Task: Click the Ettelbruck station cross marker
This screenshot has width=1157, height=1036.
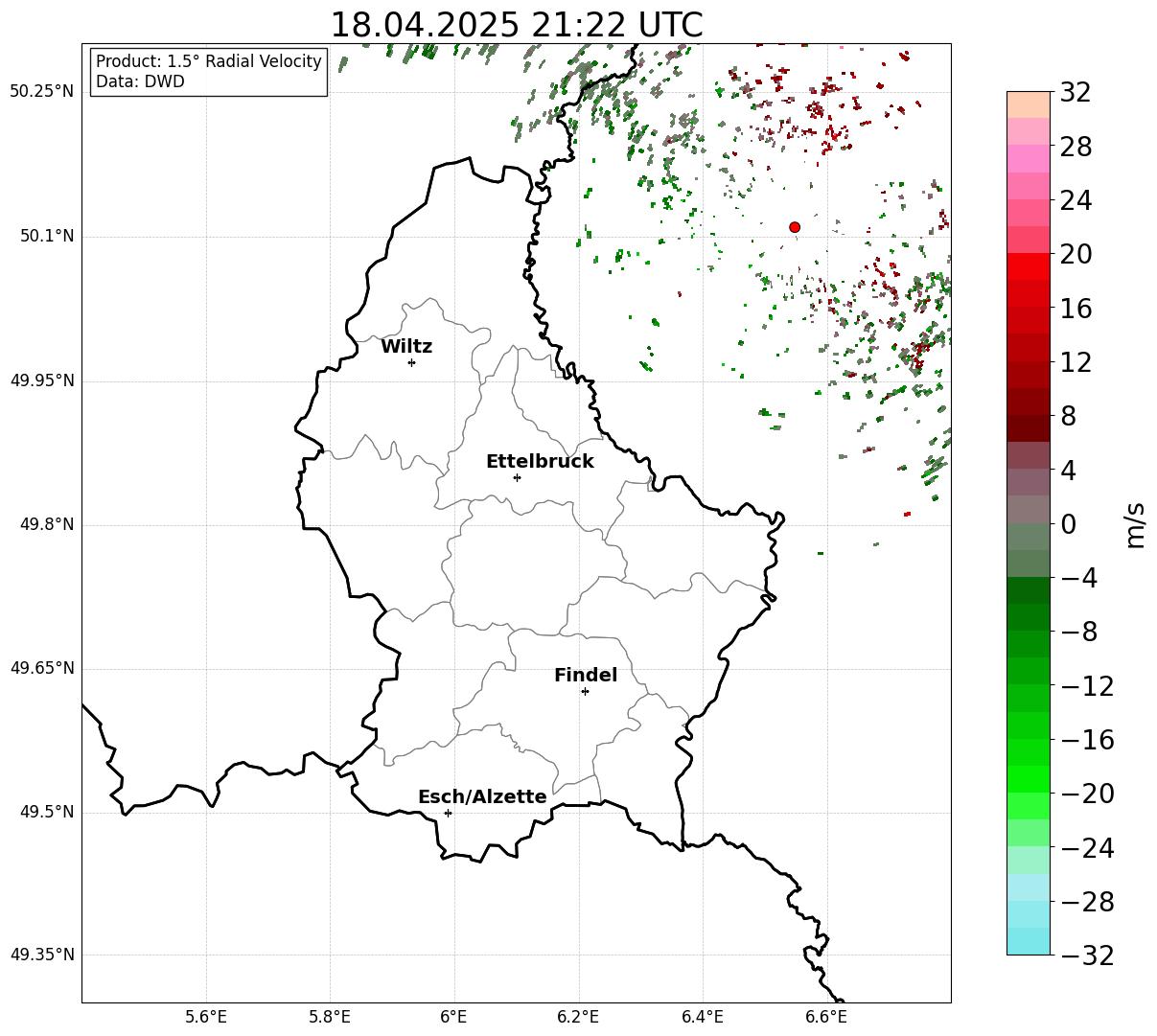Action: (517, 477)
